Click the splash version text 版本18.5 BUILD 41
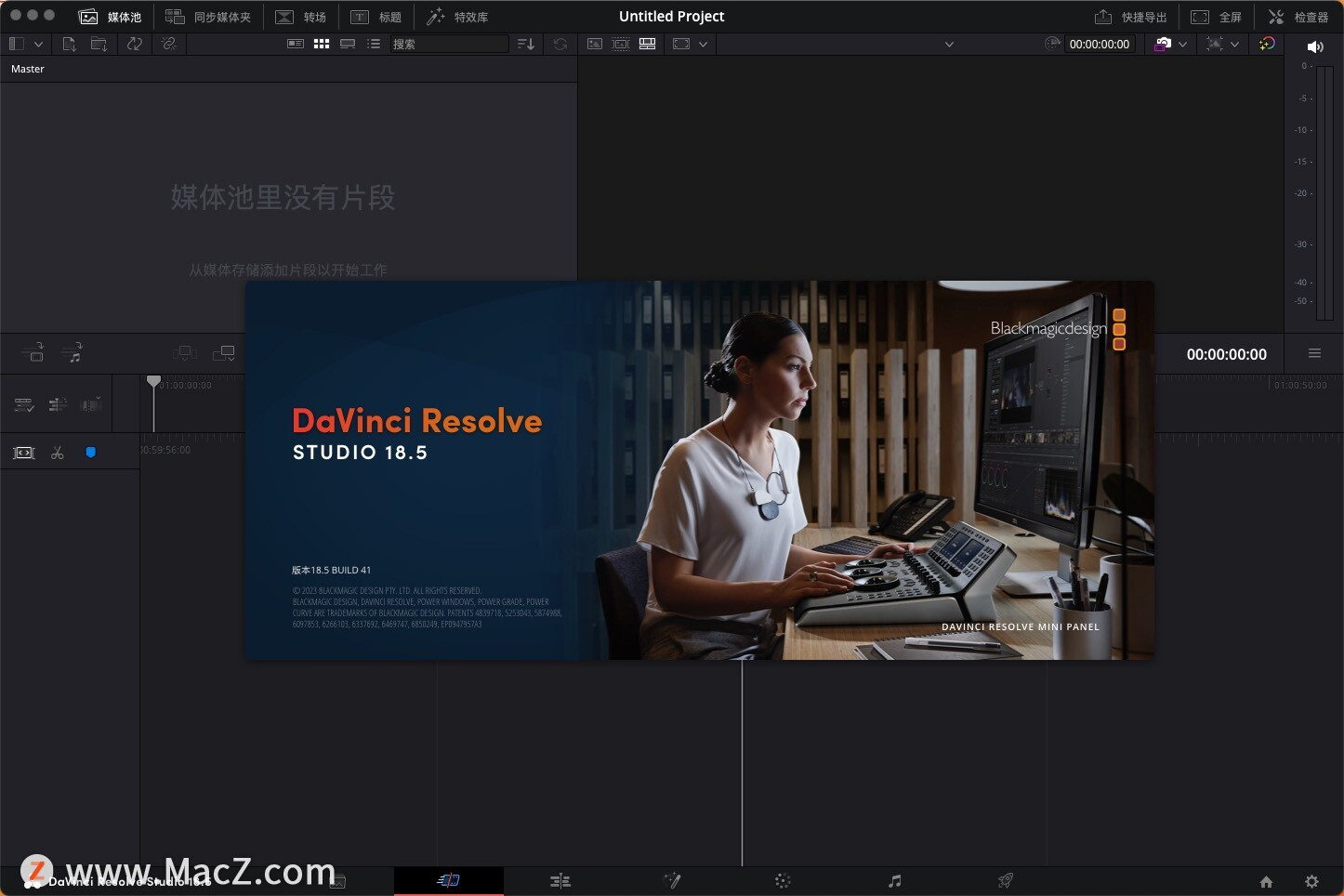The width and height of the screenshot is (1344, 896). [331, 570]
